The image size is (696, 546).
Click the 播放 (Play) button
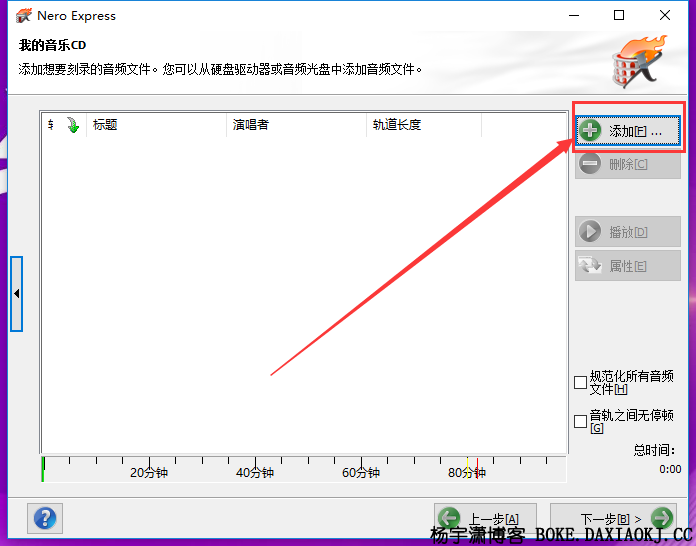(628, 232)
